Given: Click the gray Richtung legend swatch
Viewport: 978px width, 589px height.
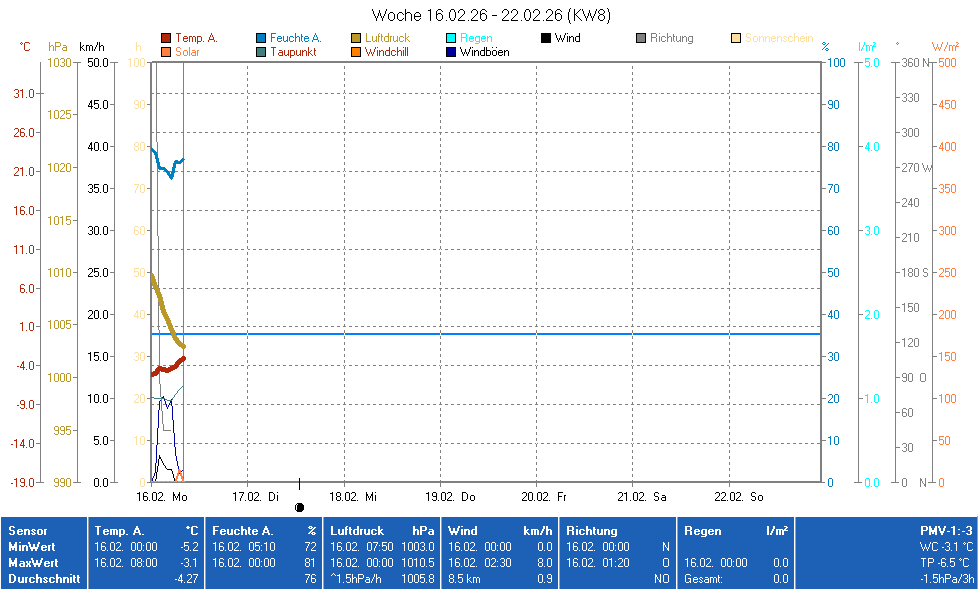Looking at the screenshot, I should [x=641, y=38].
